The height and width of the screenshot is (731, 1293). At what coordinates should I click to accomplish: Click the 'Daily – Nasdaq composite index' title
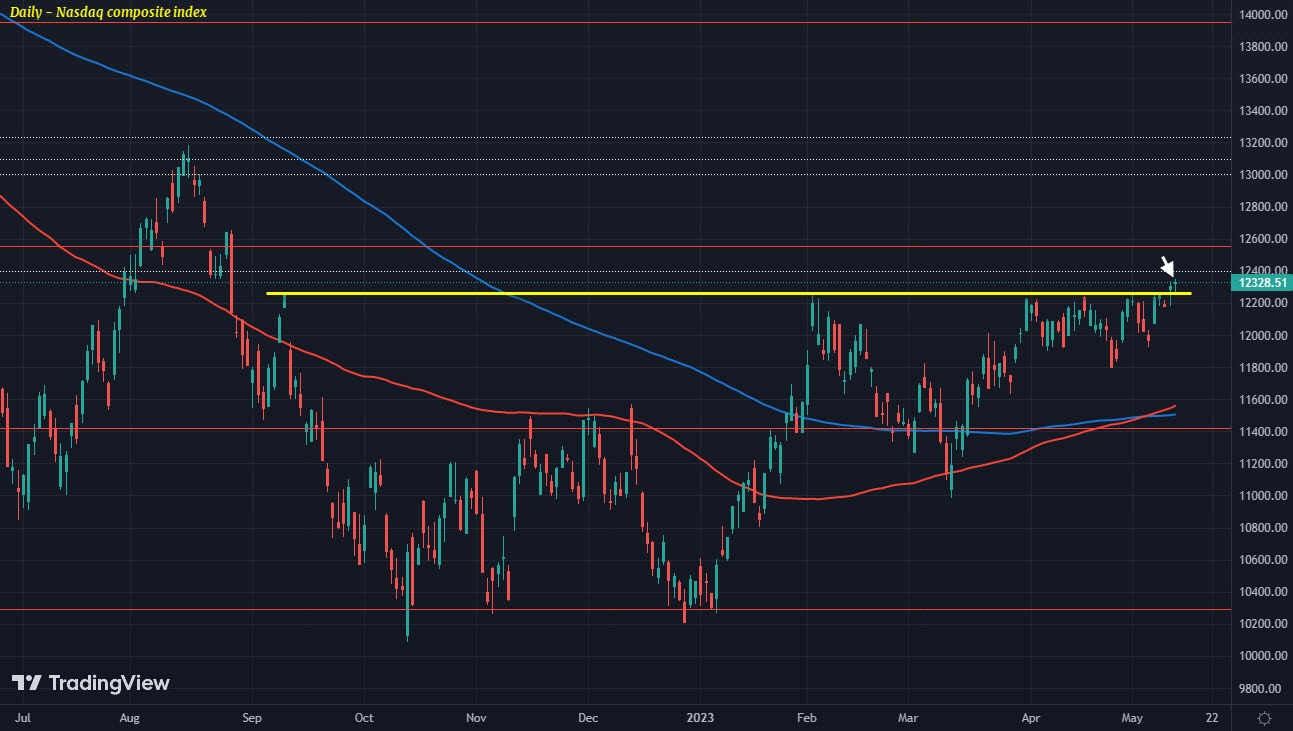(x=109, y=12)
